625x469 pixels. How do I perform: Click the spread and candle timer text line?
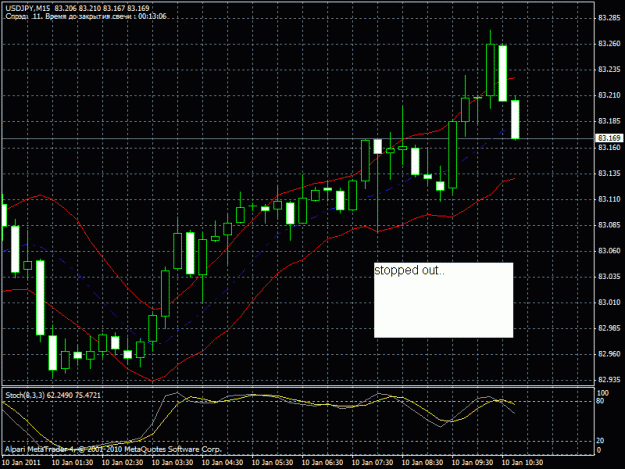[86, 16]
